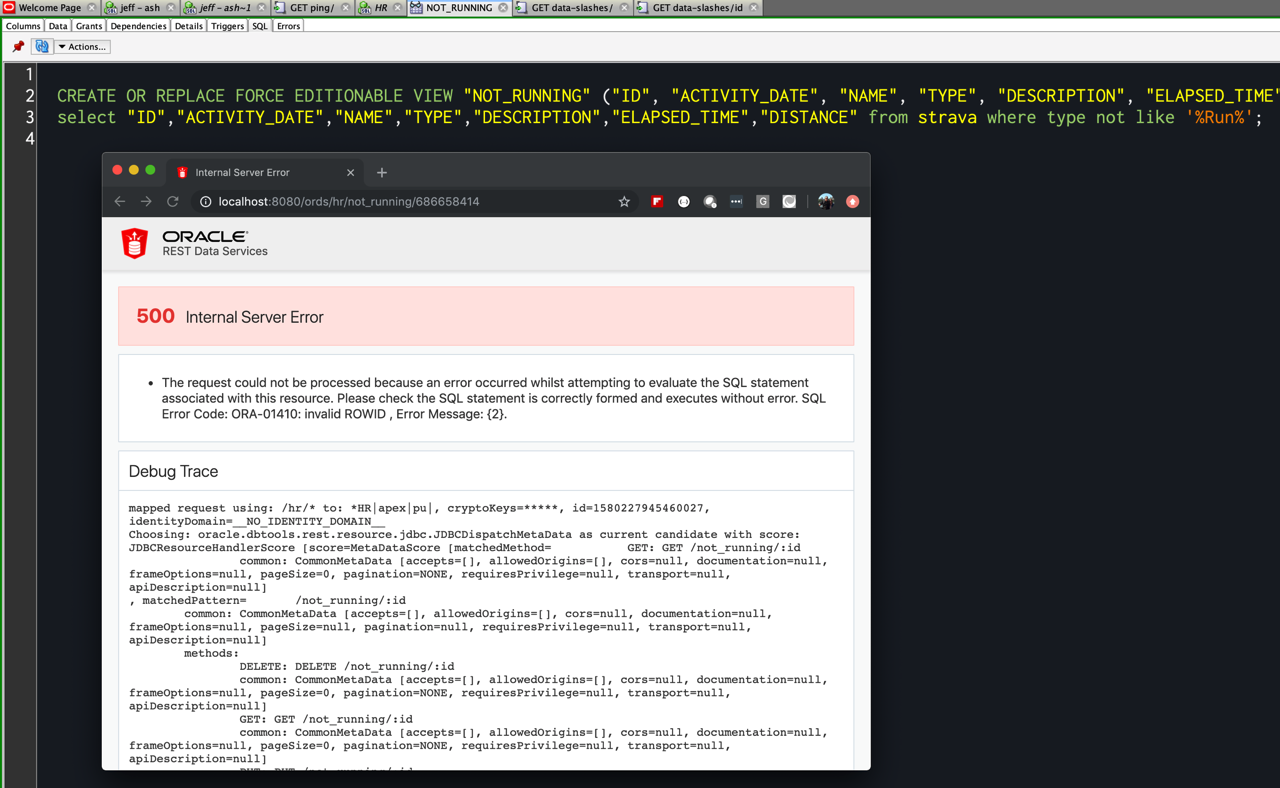Click the 'ORACLE REST Data Services' title text
Image resolution: width=1280 pixels, height=788 pixels.
point(215,244)
